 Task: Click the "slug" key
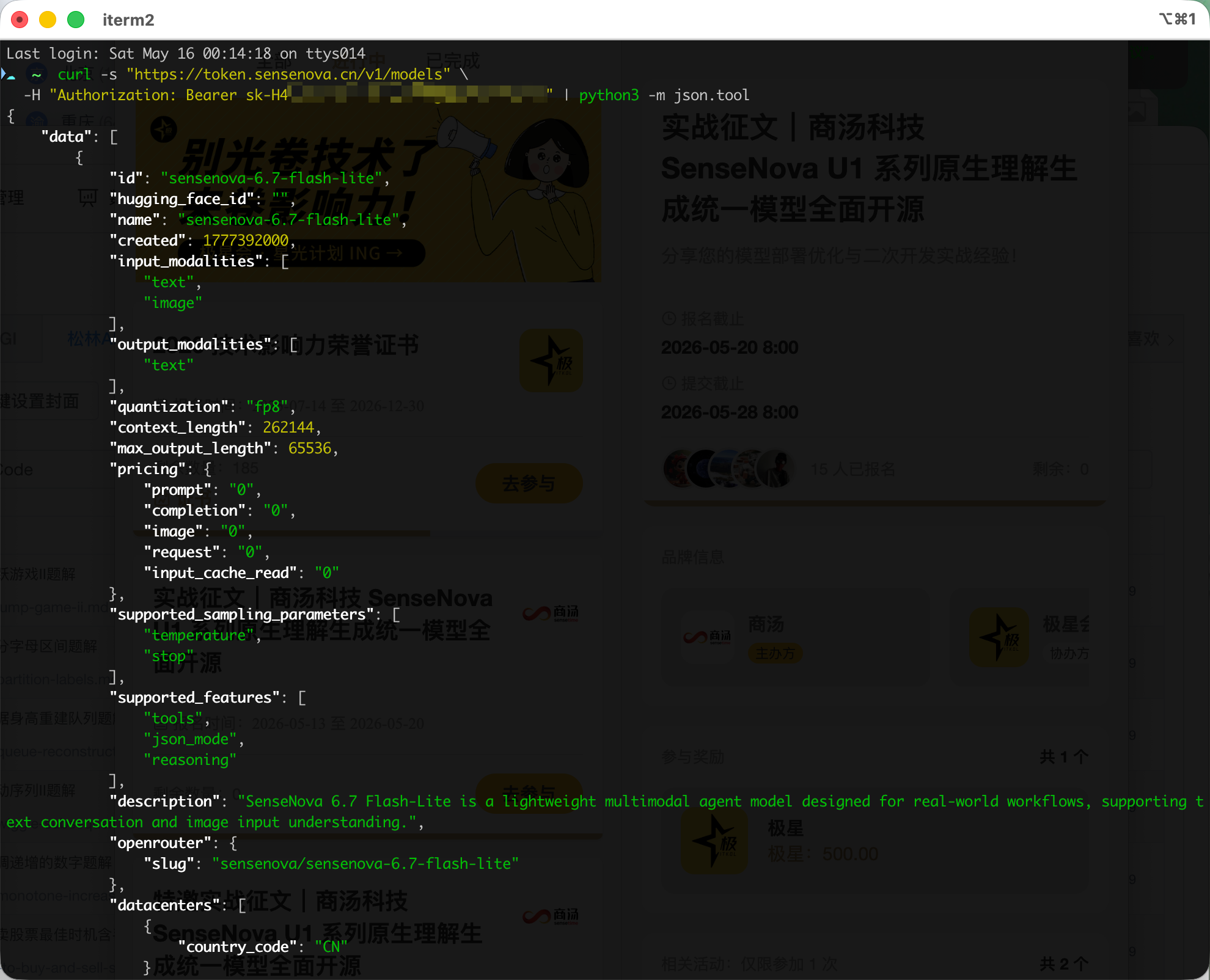[169, 864]
